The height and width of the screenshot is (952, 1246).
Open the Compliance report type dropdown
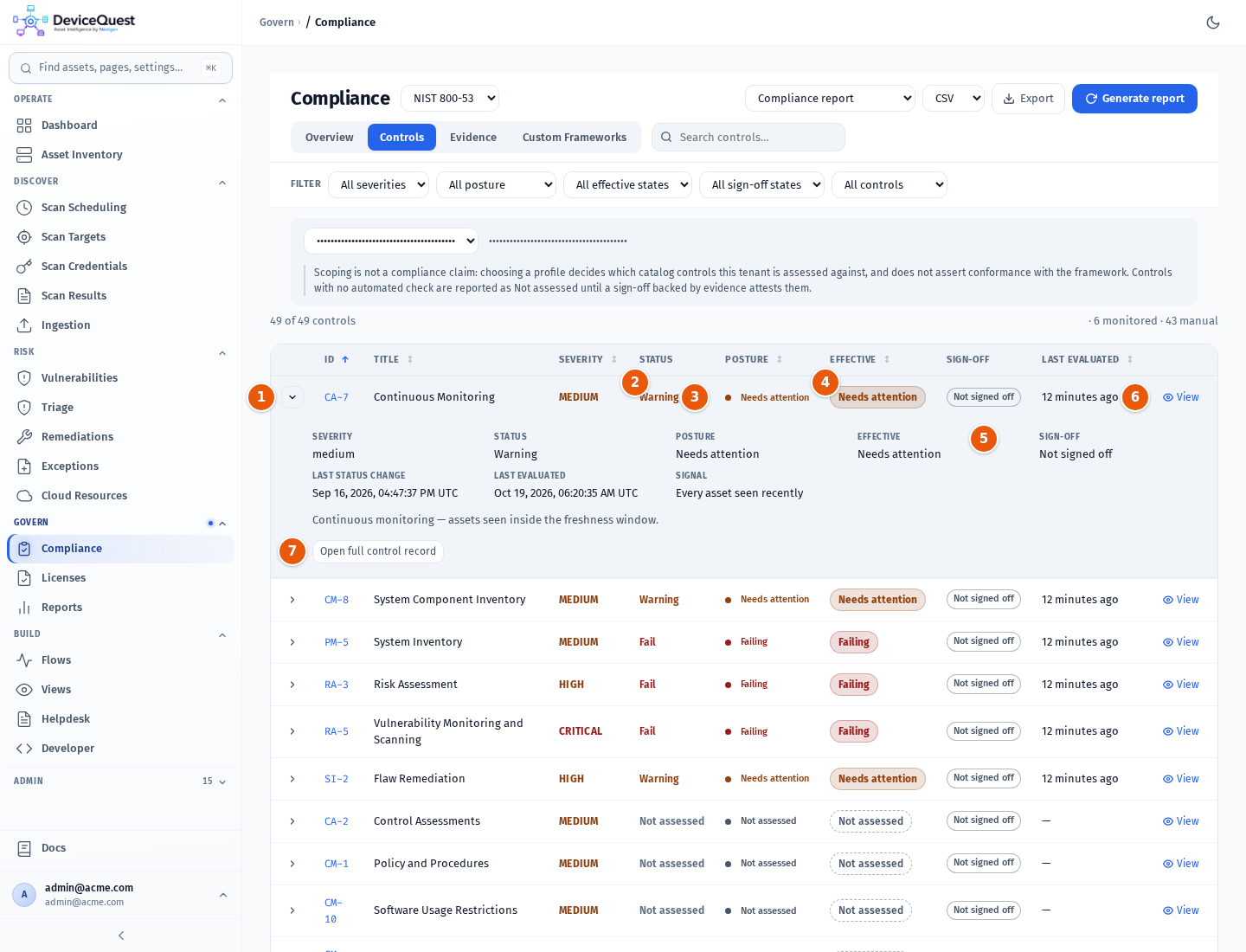point(830,99)
